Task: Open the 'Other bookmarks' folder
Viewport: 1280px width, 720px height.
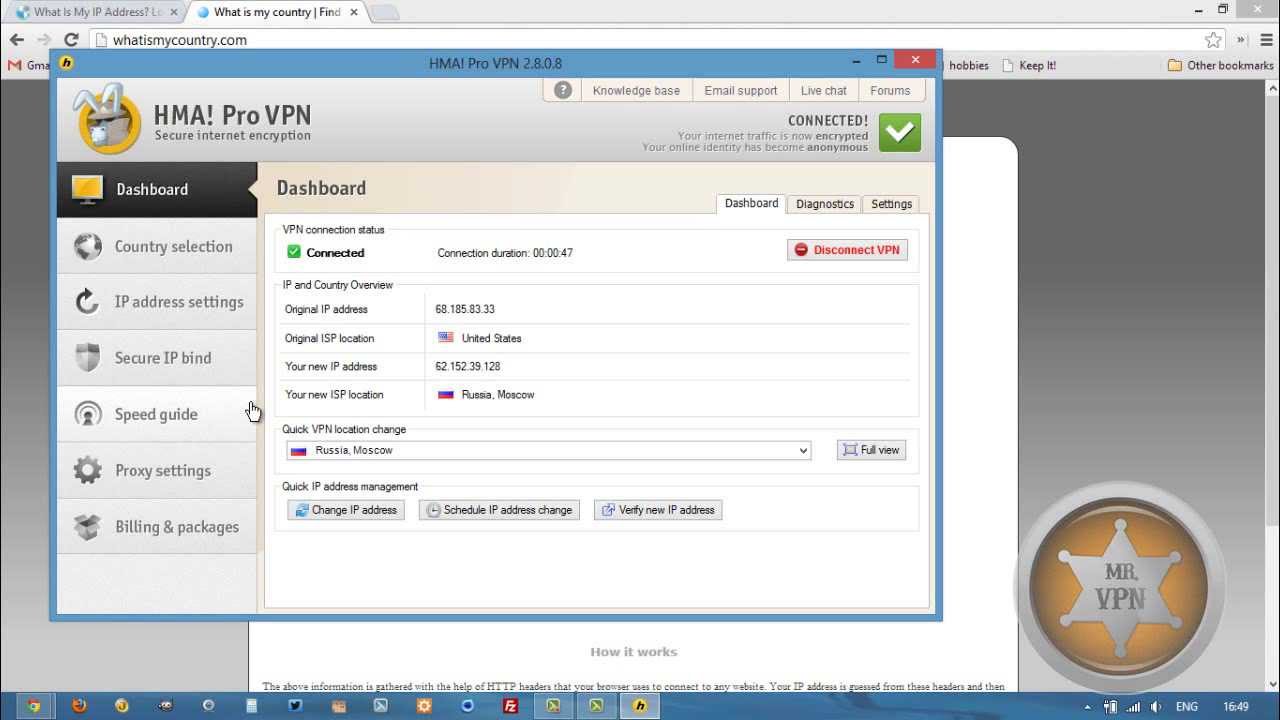Action: (x=1220, y=65)
